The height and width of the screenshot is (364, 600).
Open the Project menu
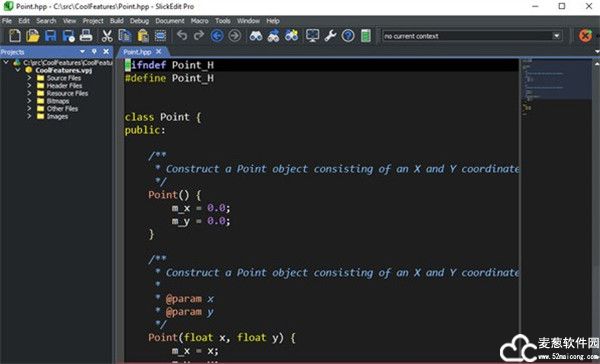tap(93, 21)
